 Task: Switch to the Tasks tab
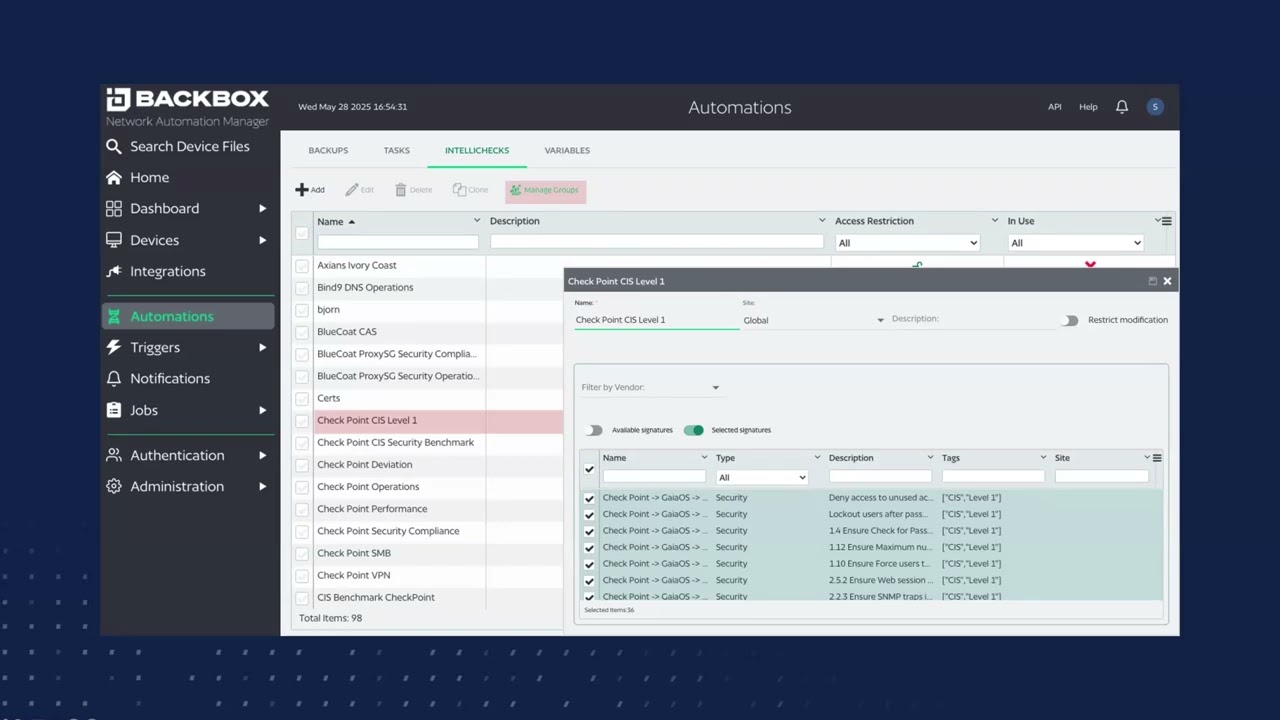pyautogui.click(x=397, y=150)
